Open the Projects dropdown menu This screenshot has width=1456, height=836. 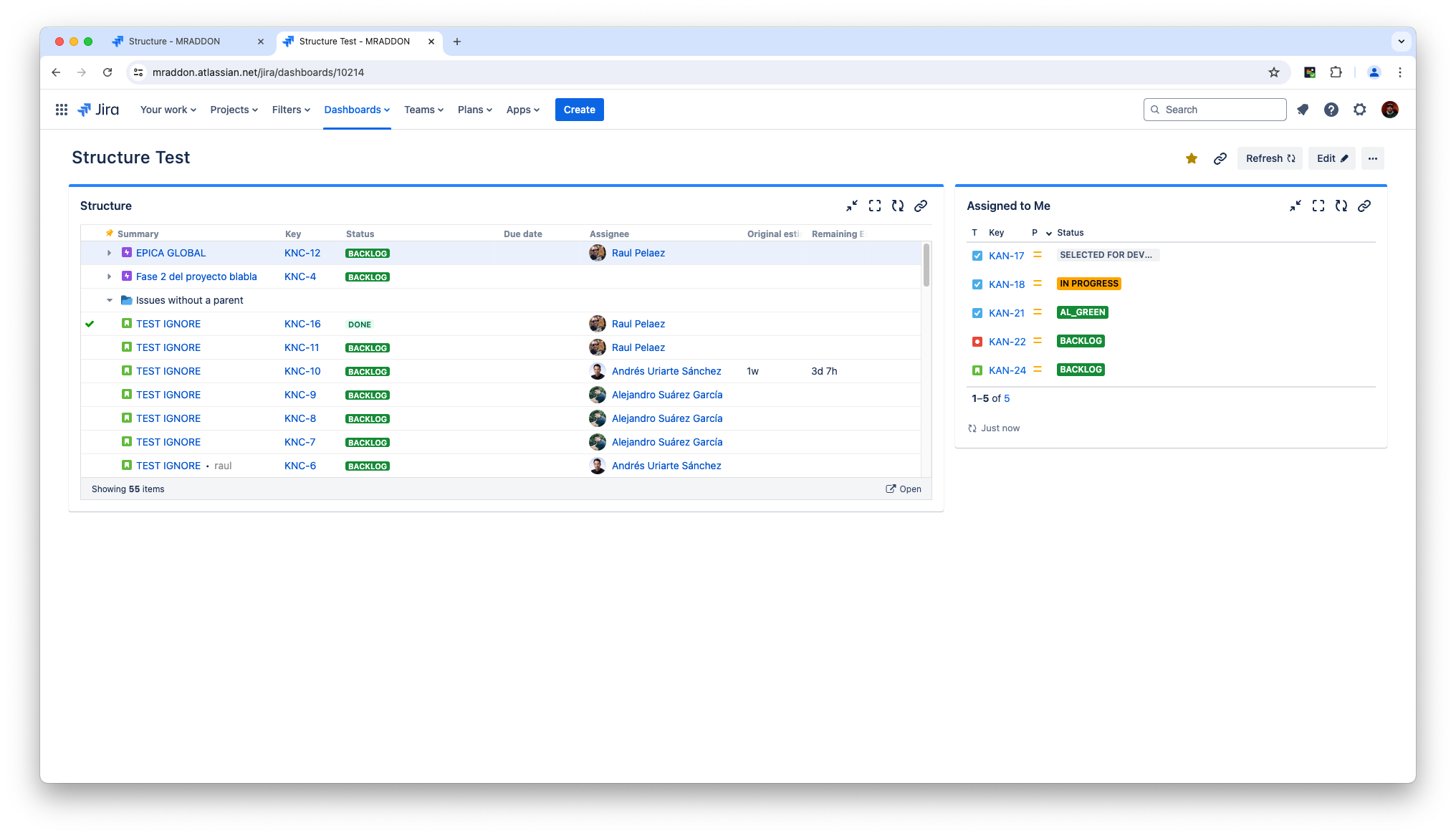click(234, 110)
